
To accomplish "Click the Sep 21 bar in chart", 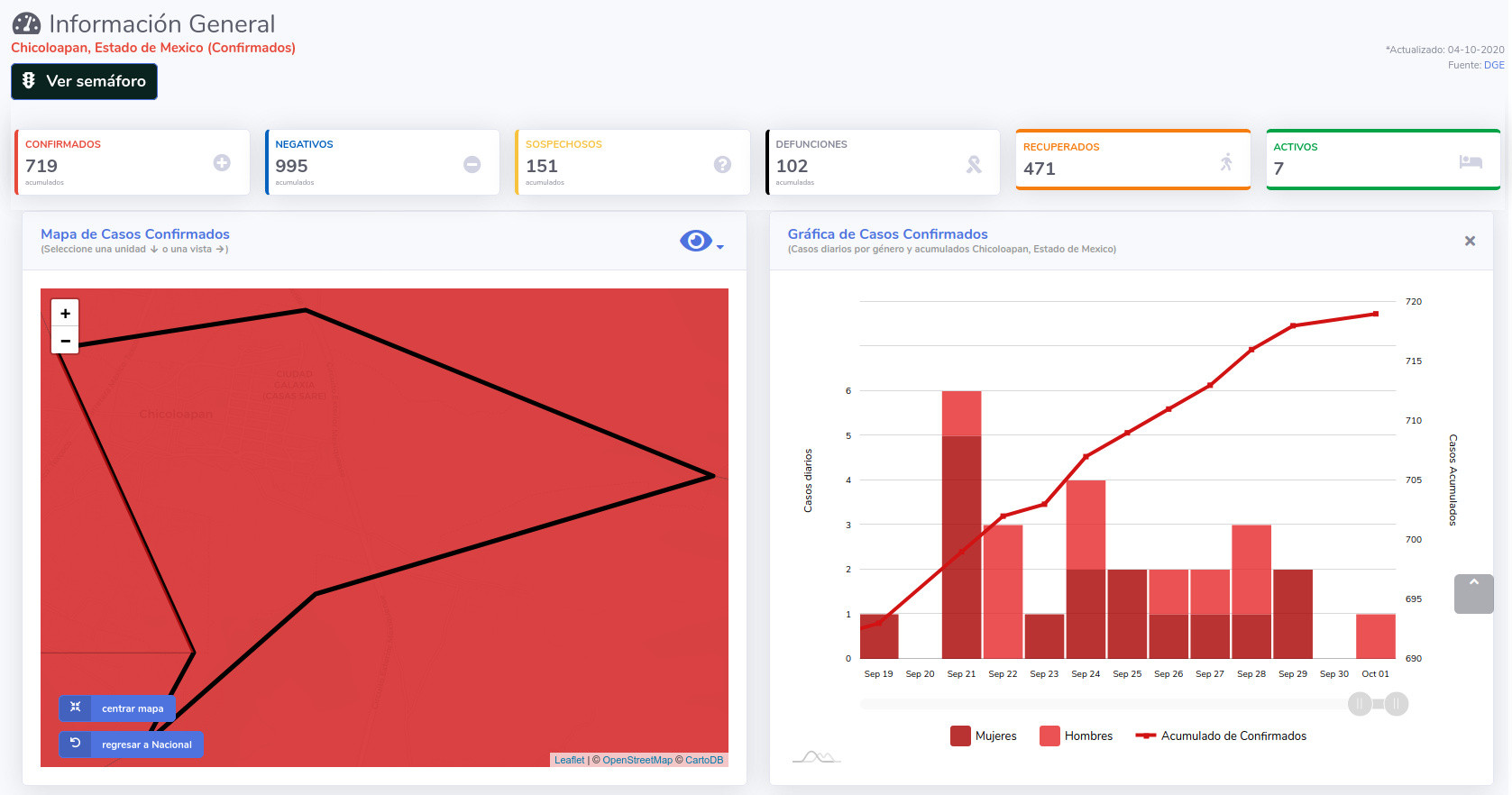I will click(961, 525).
